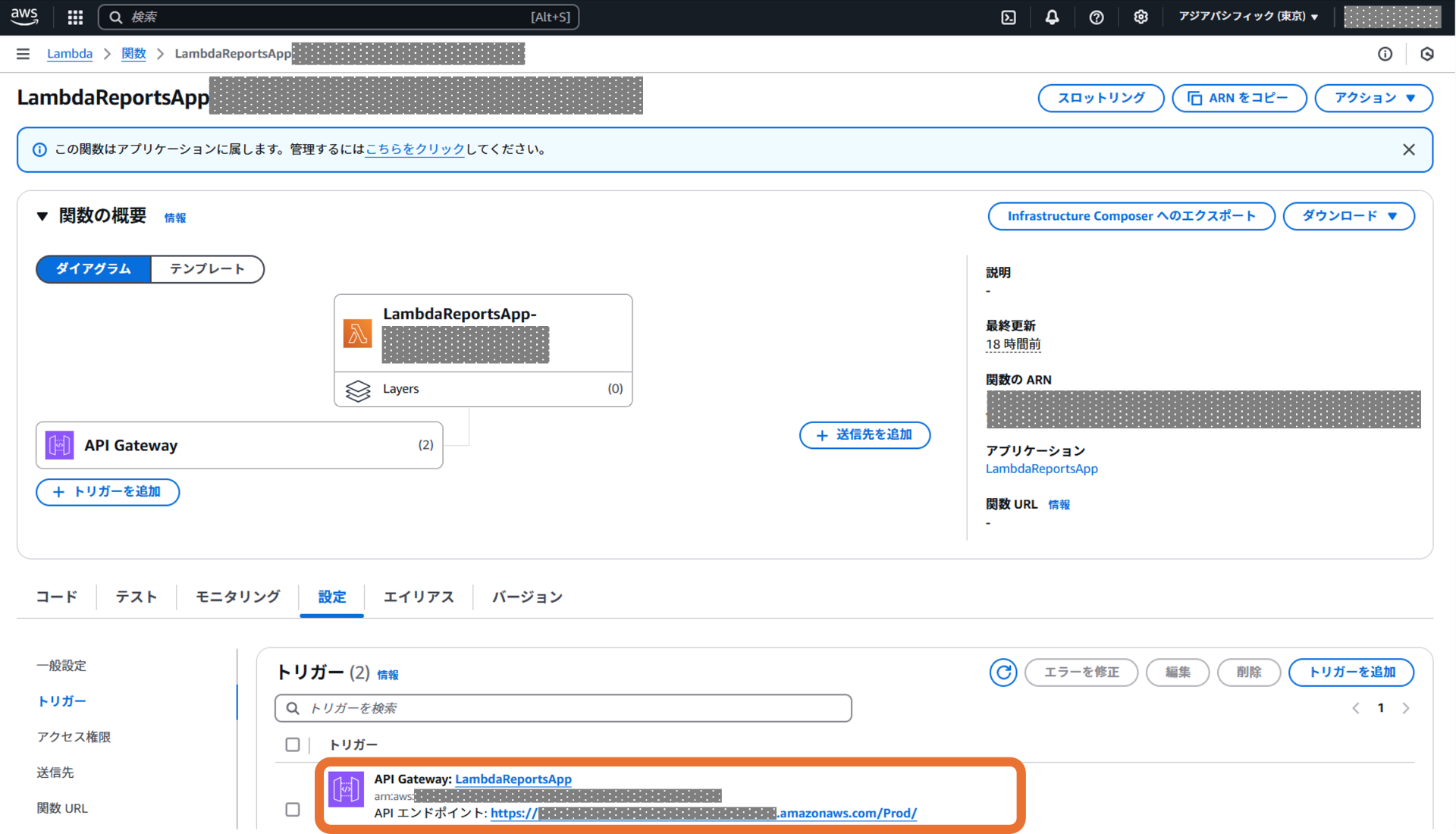Click the Layers stack icon
1456x834 pixels.
[x=358, y=390]
